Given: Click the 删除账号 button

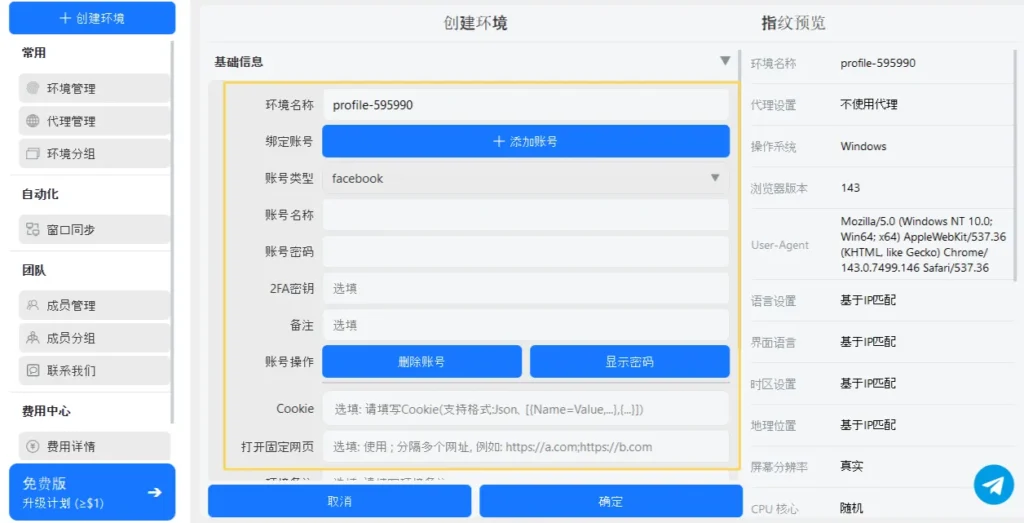Looking at the screenshot, I should pyautogui.click(x=422, y=362).
